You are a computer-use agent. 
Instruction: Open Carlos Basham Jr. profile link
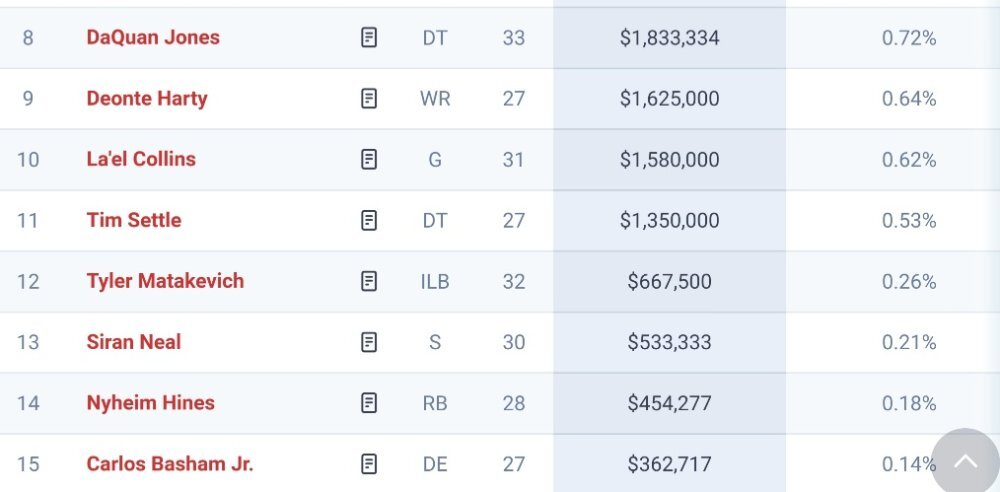pyautogui.click(x=170, y=464)
